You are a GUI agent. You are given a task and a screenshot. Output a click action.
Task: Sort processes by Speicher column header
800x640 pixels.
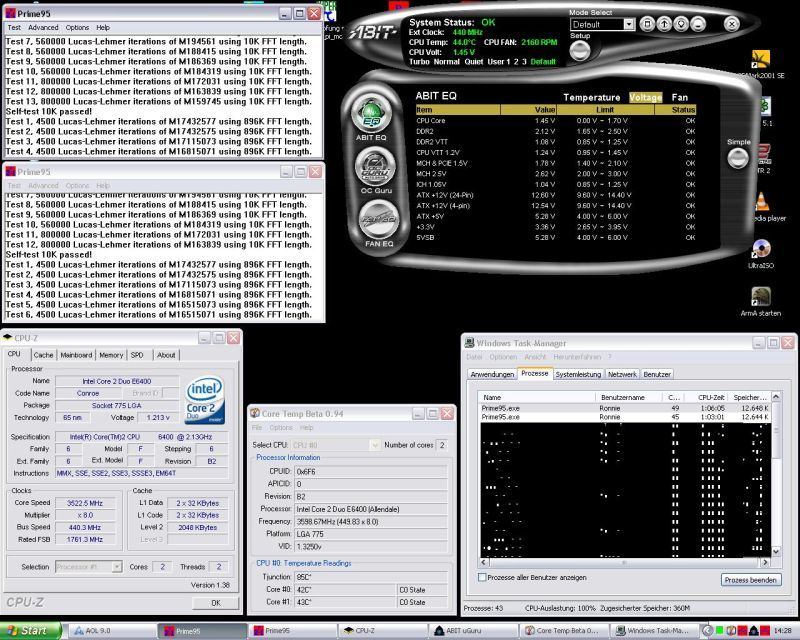point(750,398)
